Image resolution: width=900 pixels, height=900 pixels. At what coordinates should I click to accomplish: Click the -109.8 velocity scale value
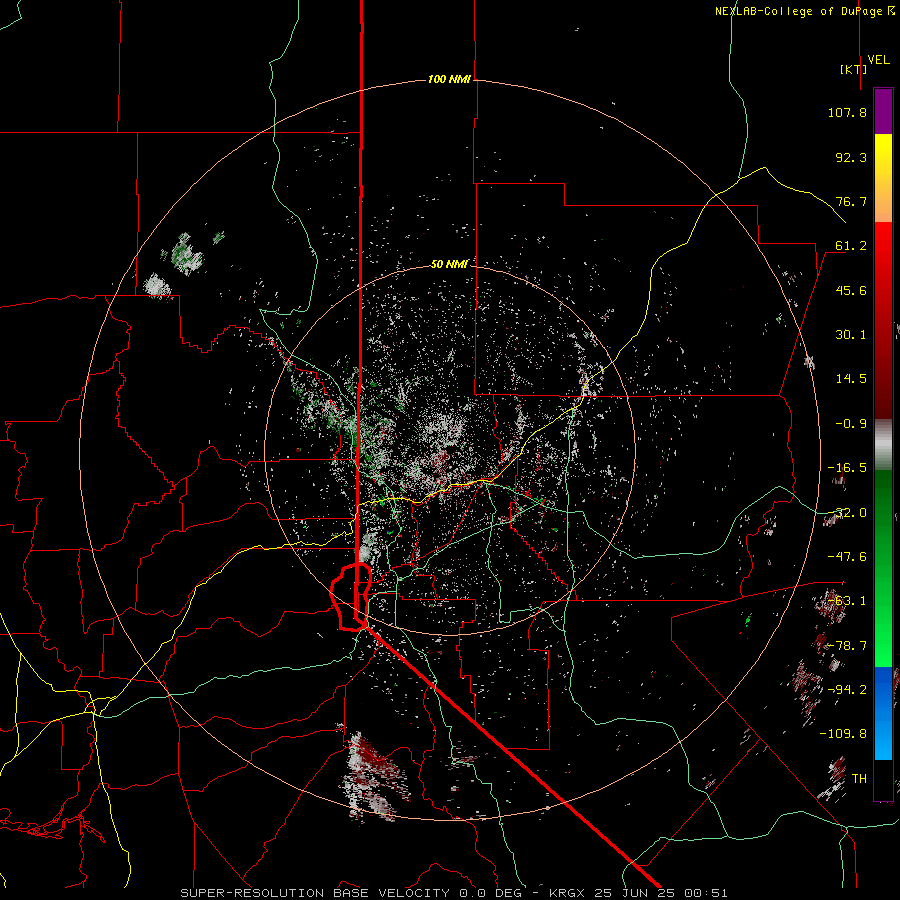(x=843, y=734)
